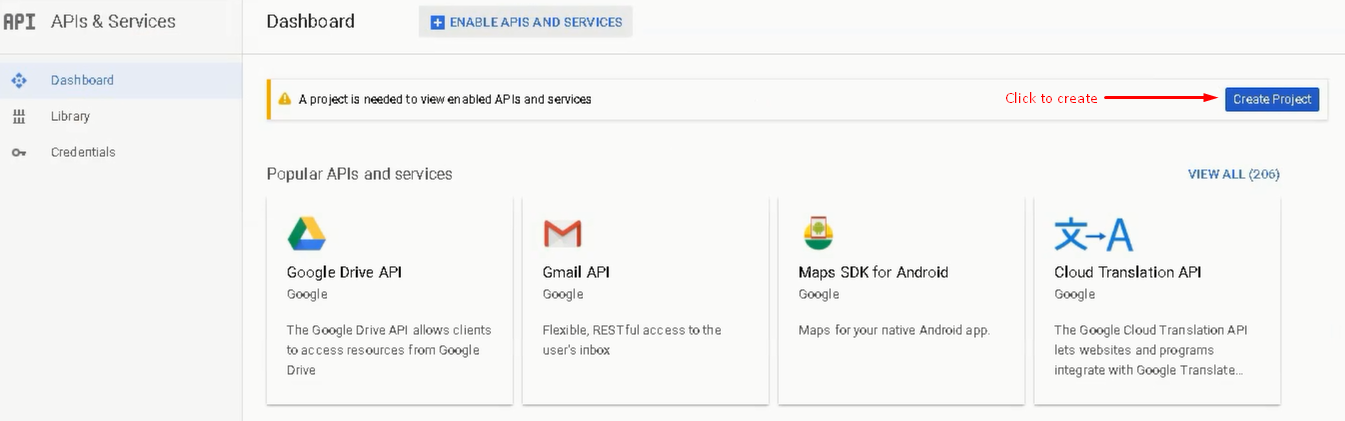Click the Google Drive API description text
The image size is (1345, 421).
pyautogui.click(x=389, y=350)
